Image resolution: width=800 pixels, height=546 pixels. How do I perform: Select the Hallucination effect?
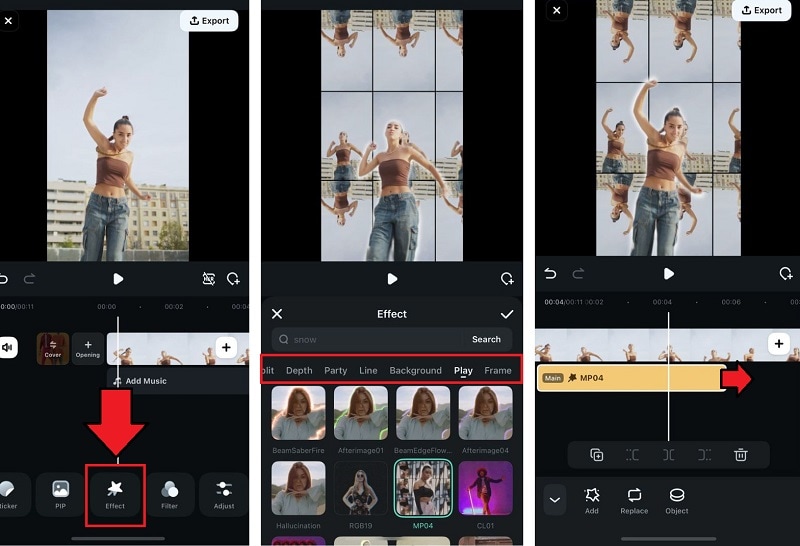coord(298,488)
